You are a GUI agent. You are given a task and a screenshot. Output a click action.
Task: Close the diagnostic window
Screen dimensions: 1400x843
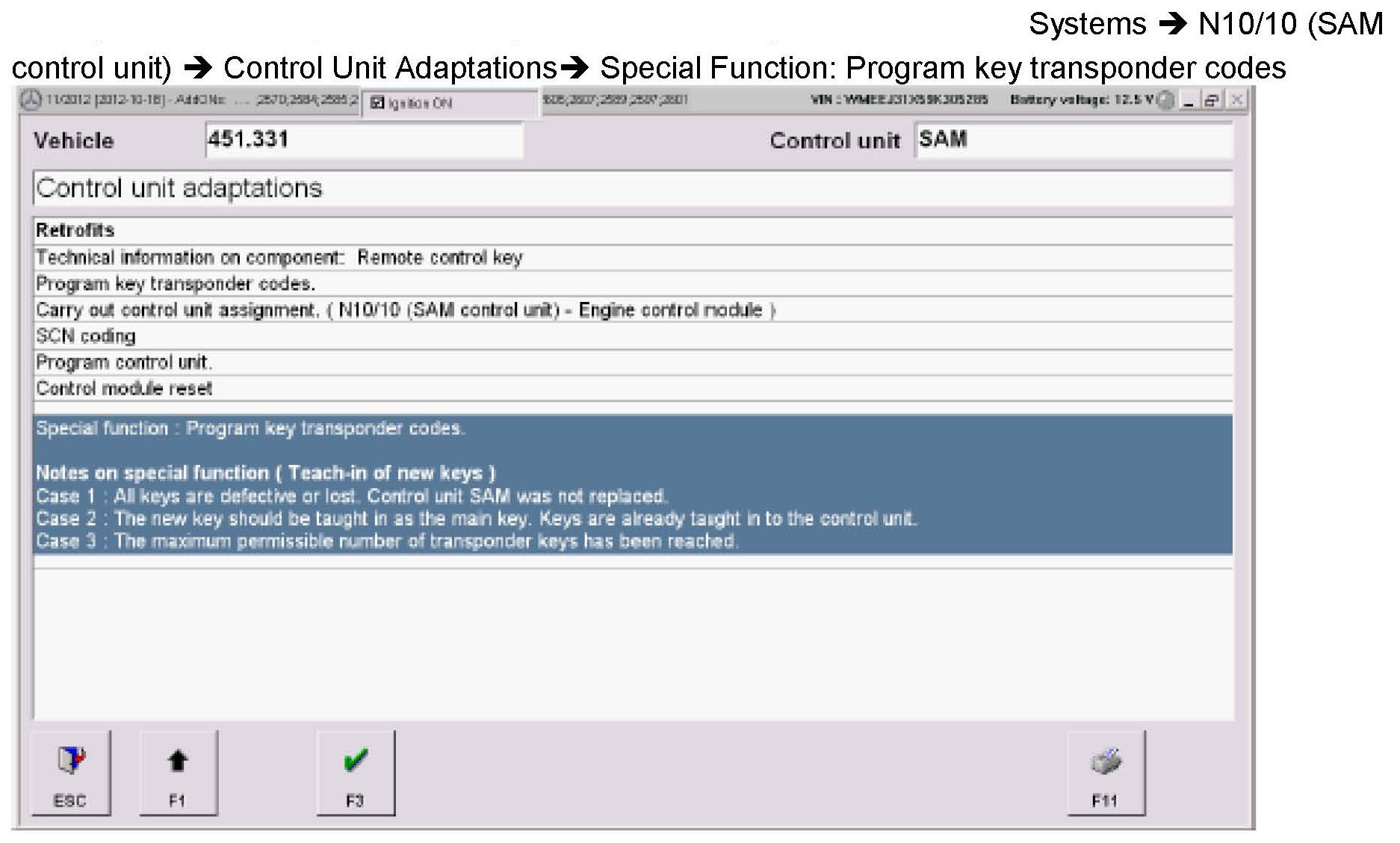point(1237,100)
